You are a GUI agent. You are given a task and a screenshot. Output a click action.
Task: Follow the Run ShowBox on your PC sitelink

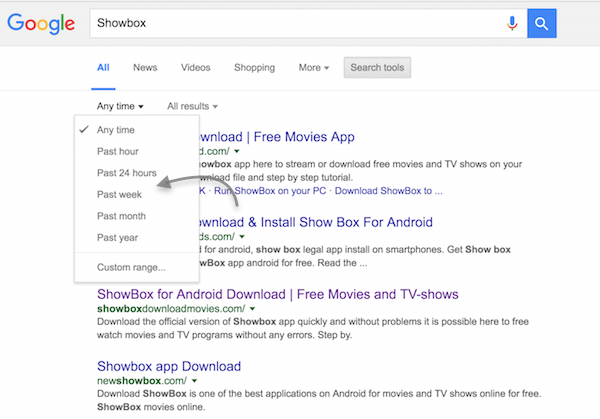coord(270,191)
